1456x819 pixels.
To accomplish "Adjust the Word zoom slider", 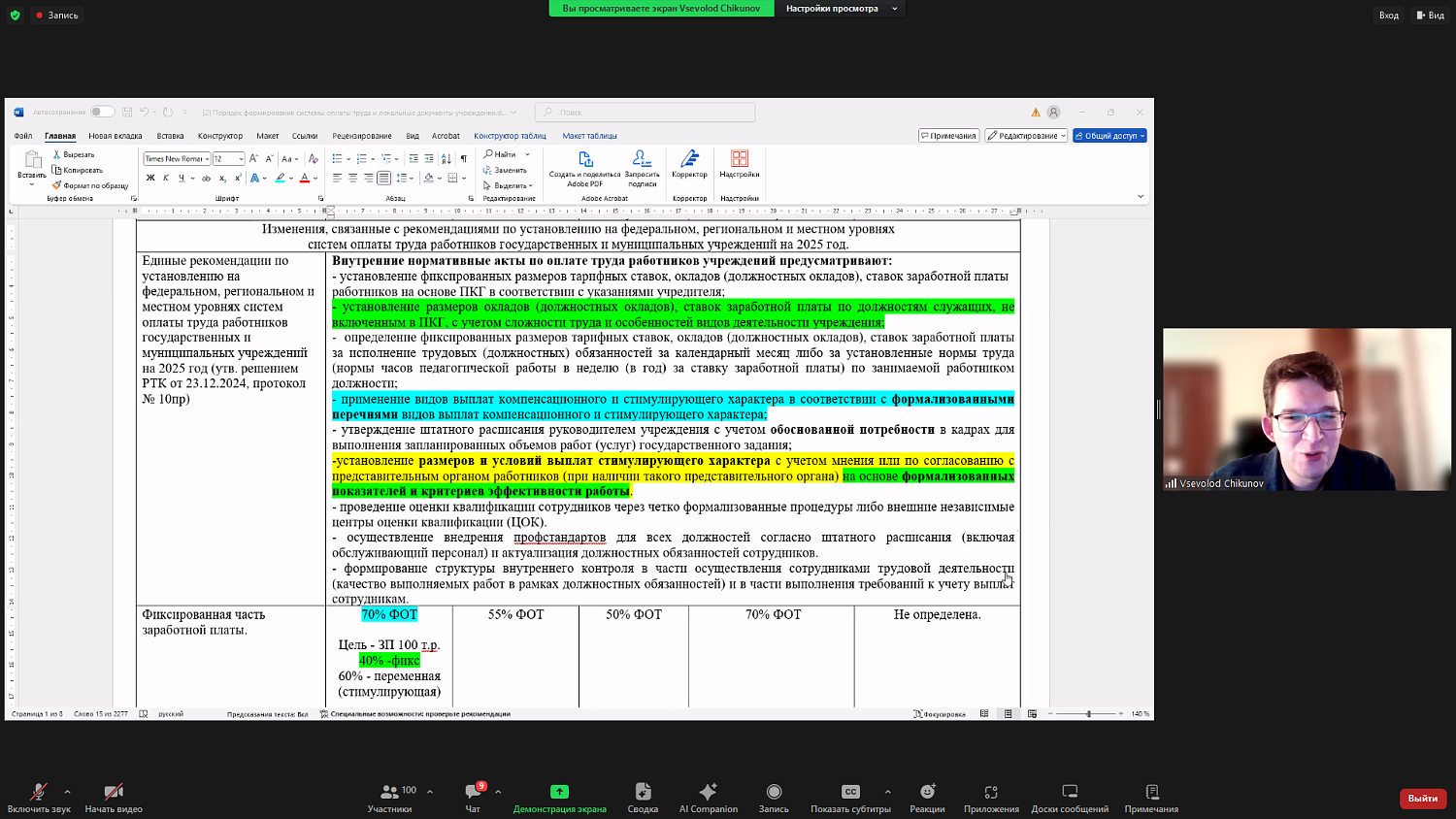I will [1088, 714].
